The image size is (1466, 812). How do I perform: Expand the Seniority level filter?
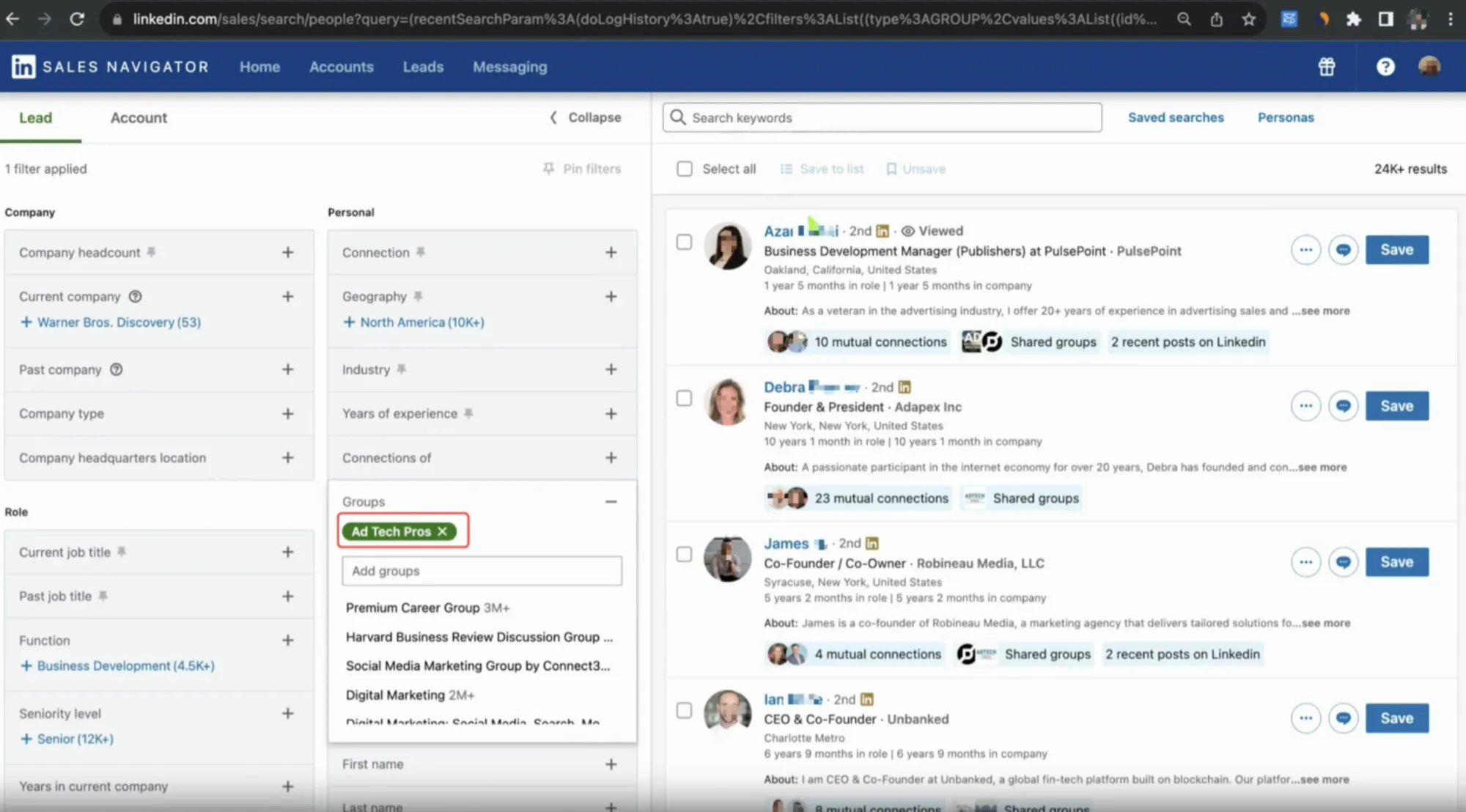coord(287,713)
